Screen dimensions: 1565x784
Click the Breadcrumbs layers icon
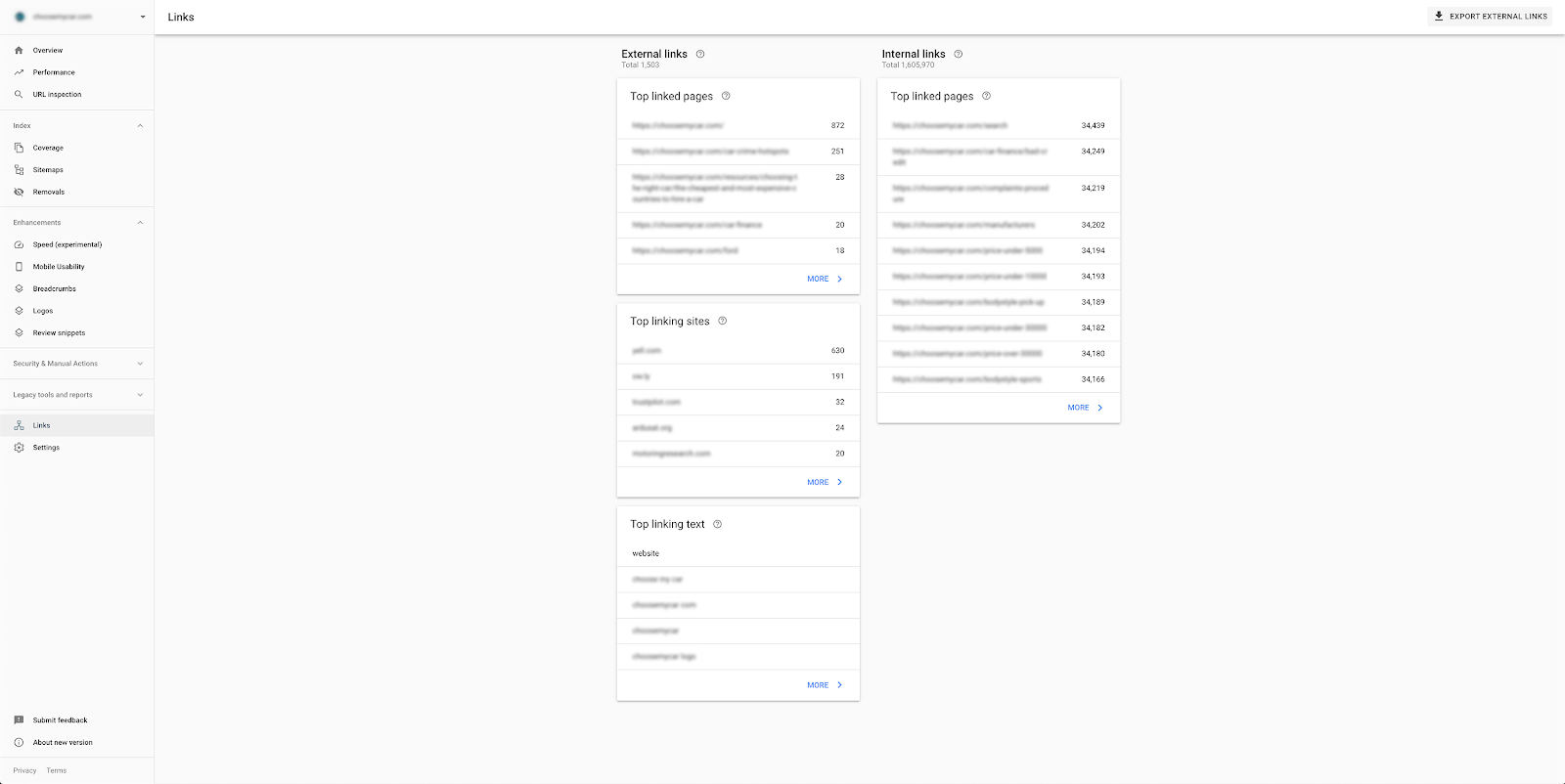(19, 288)
